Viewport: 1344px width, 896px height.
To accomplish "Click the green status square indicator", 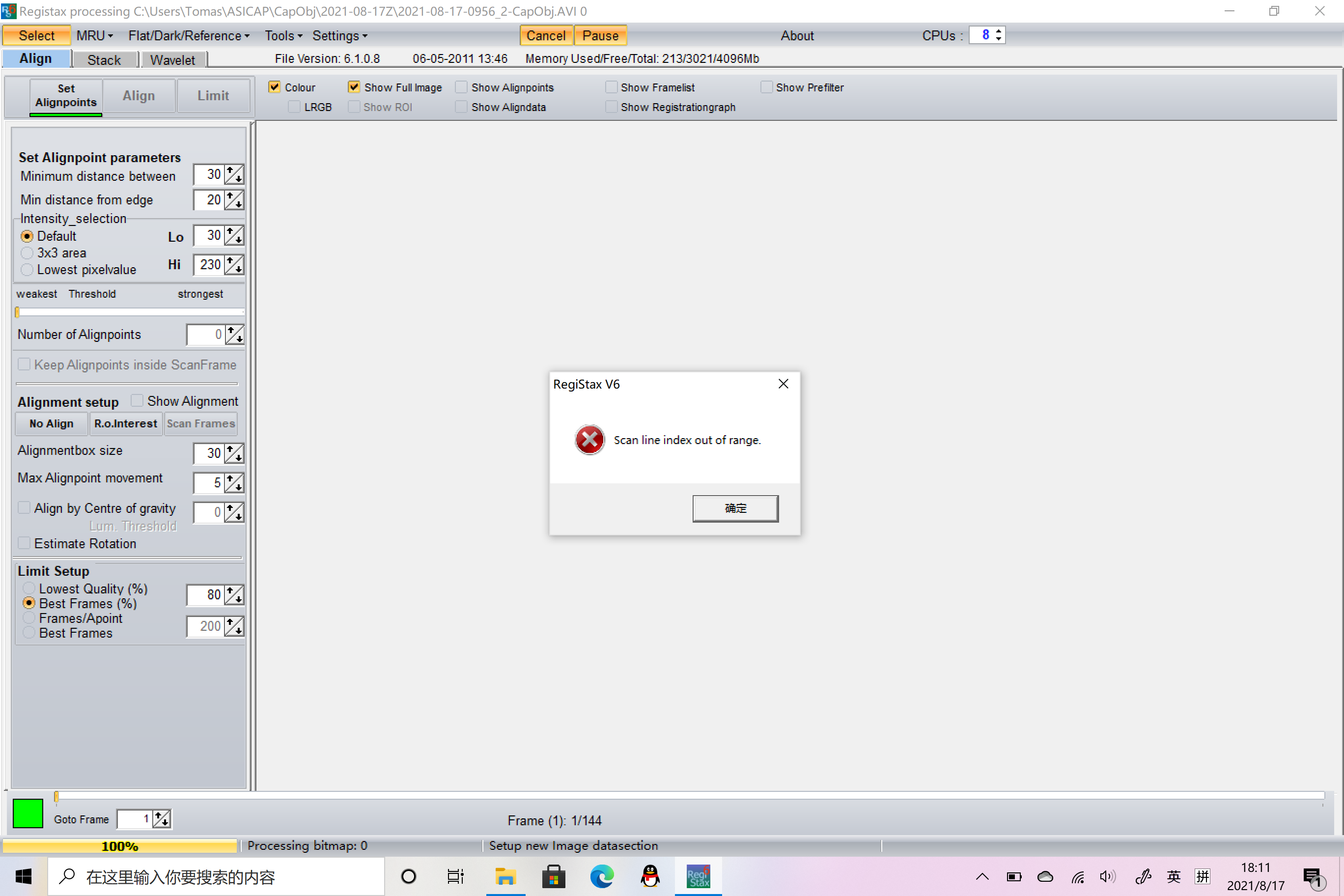I will pos(28,812).
